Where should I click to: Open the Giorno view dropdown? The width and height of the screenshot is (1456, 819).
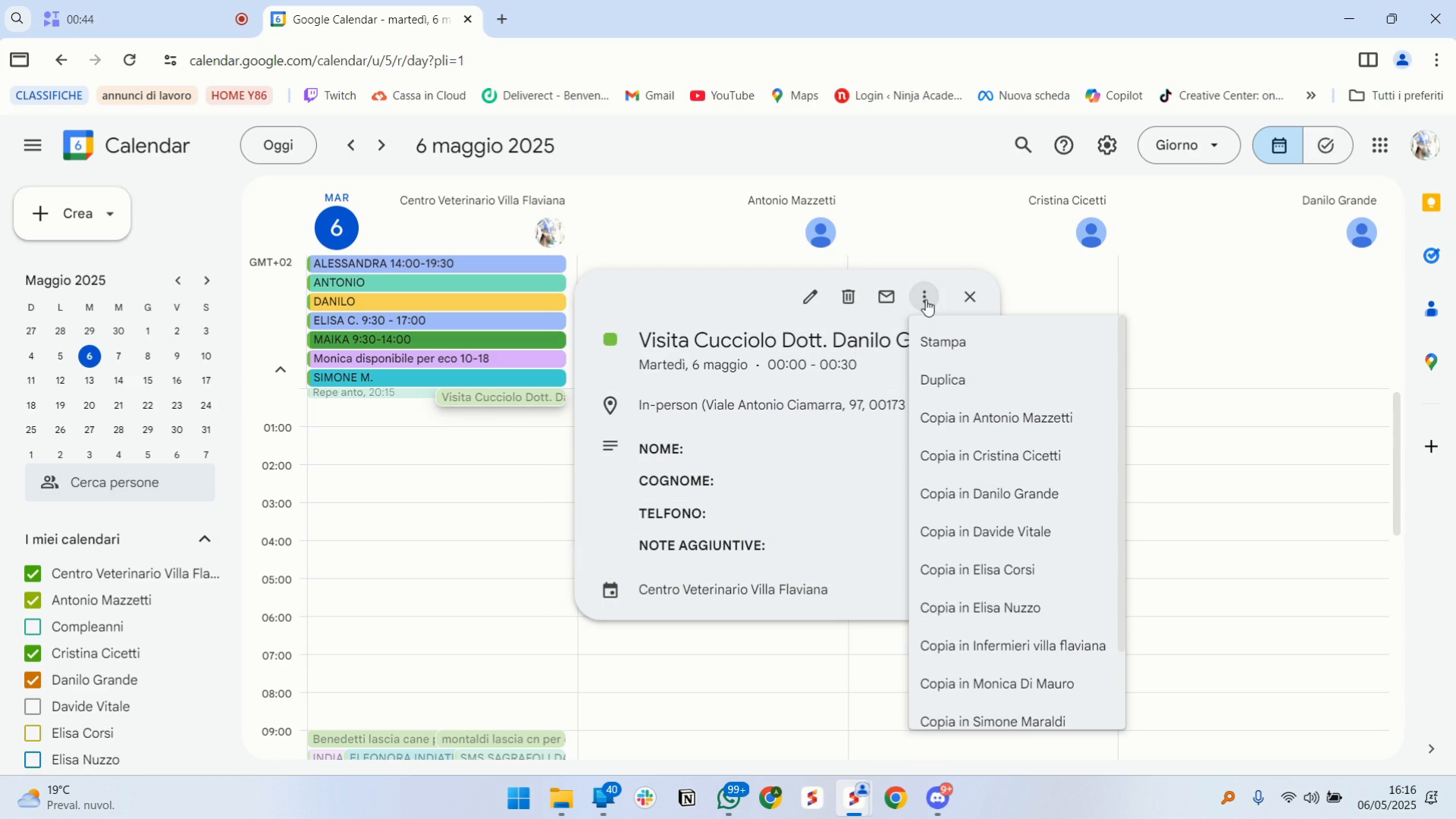tap(1188, 146)
